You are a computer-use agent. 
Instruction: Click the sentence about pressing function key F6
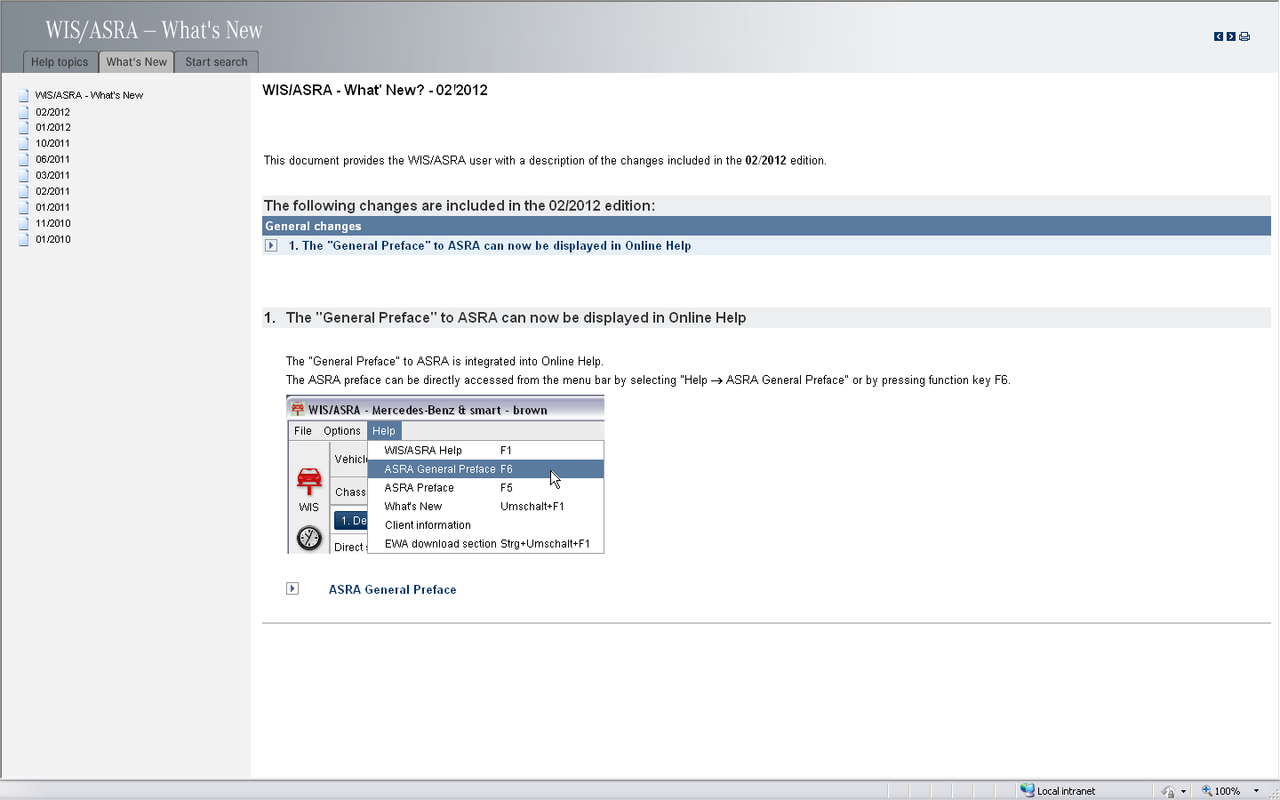[648, 380]
